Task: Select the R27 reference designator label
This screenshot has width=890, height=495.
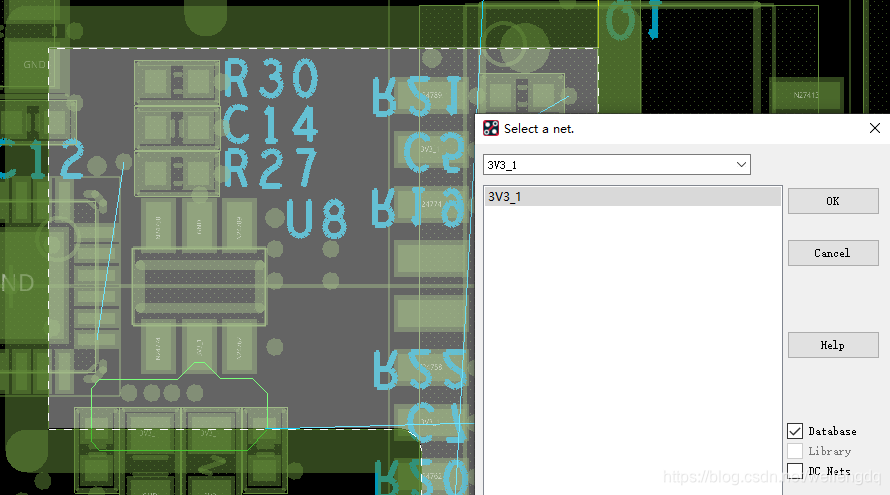Action: 270,168
